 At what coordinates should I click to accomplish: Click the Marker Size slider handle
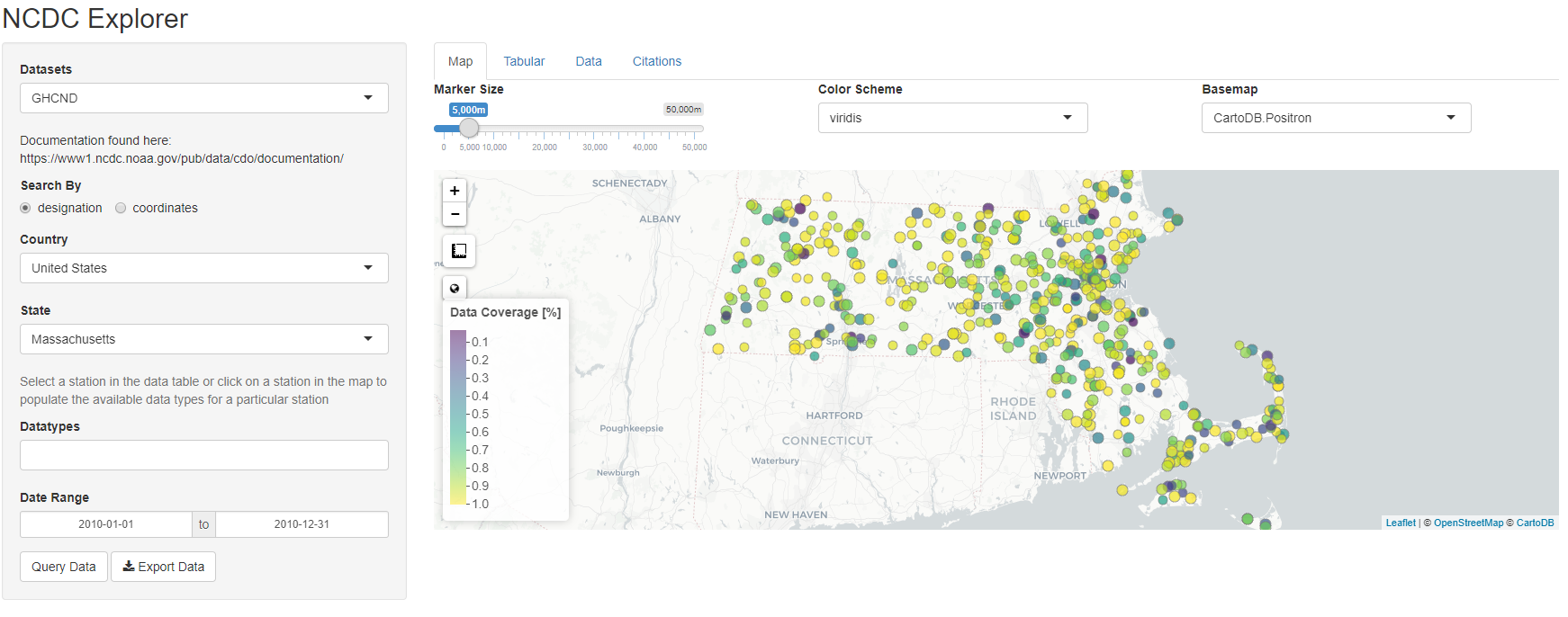pos(469,129)
